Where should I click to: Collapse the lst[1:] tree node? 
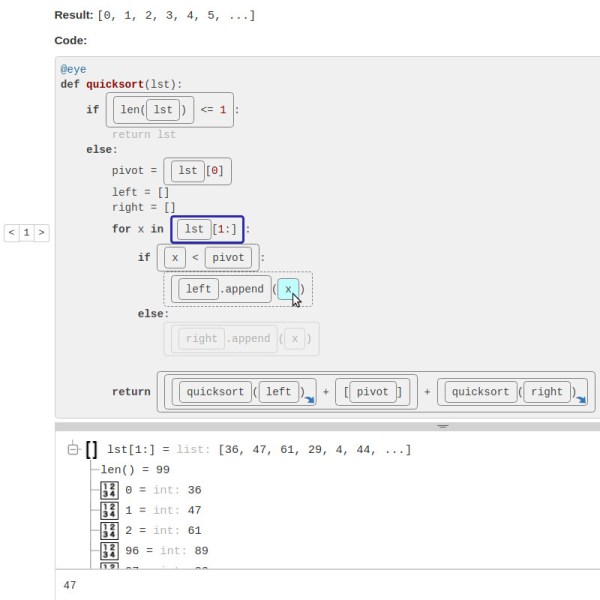tap(72, 450)
